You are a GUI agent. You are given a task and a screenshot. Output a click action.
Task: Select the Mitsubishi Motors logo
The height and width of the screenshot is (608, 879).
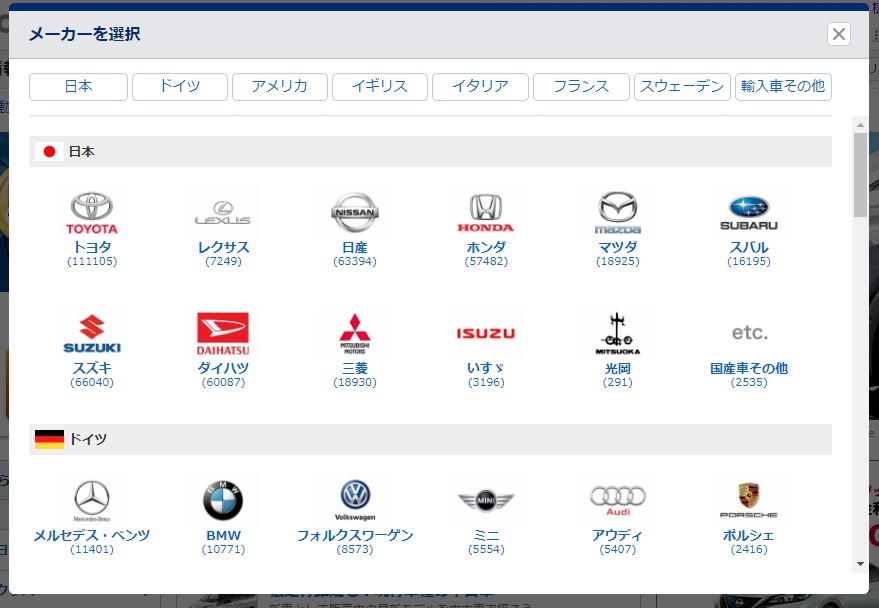(x=355, y=334)
